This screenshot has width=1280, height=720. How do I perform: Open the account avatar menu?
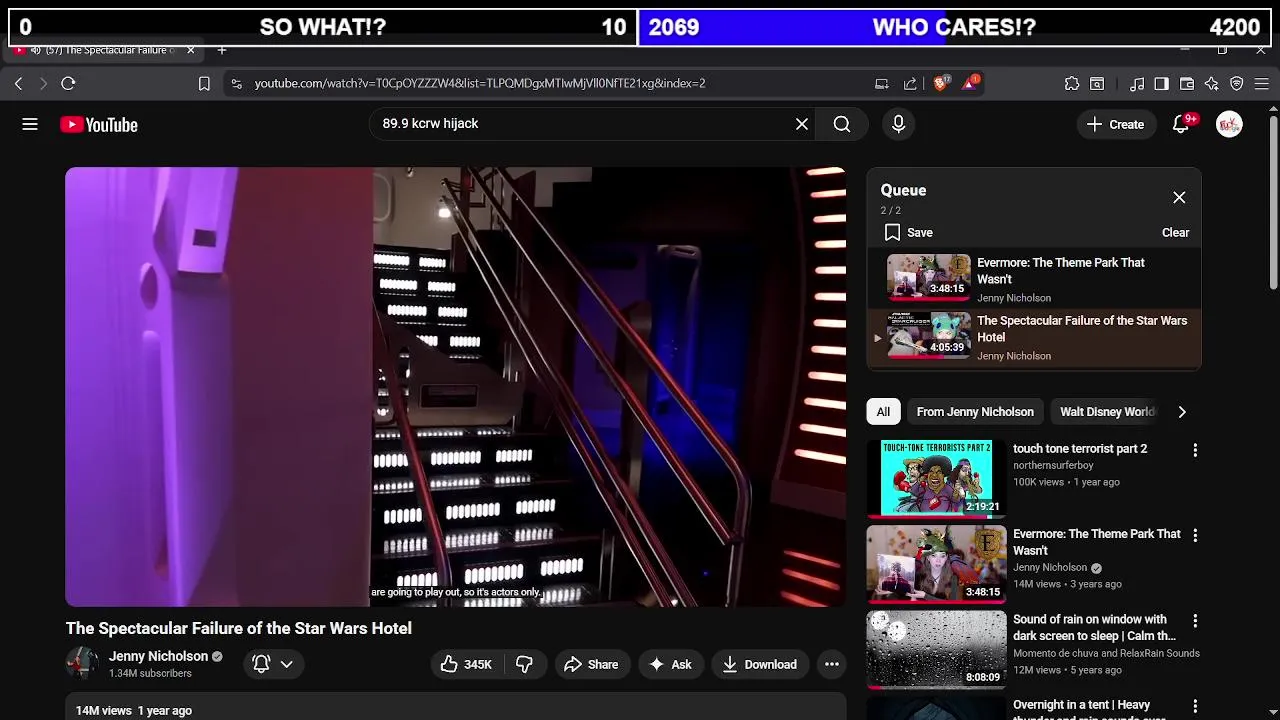coord(1229,124)
